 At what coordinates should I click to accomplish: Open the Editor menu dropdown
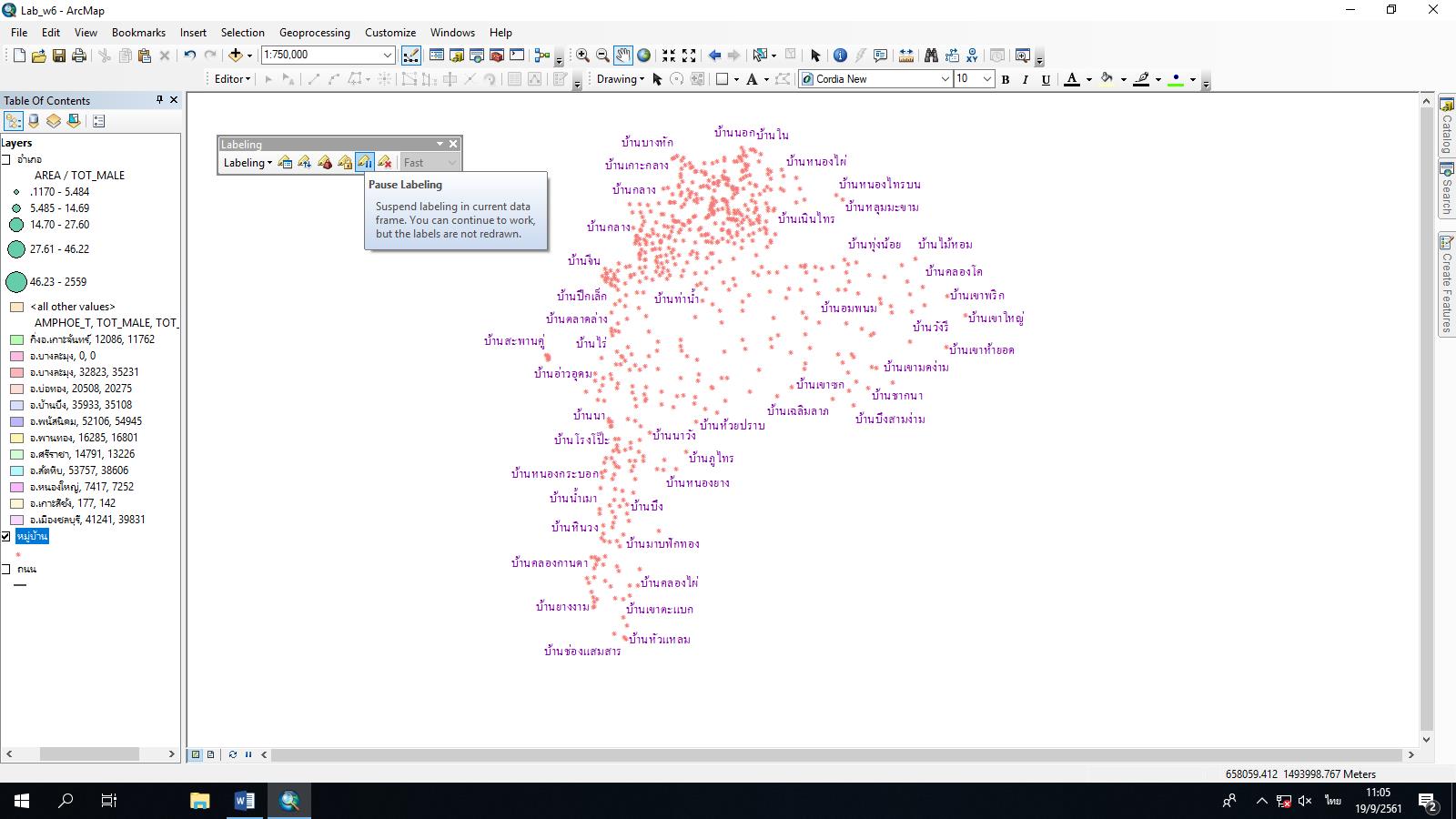[232, 79]
